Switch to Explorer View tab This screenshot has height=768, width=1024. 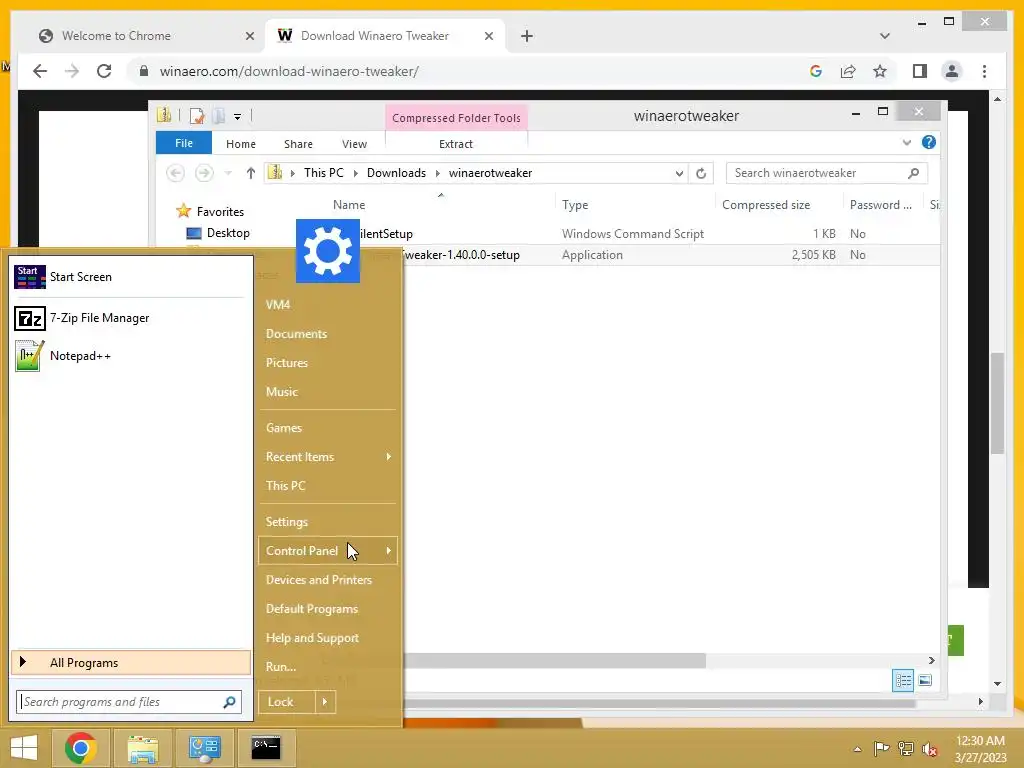click(355, 144)
